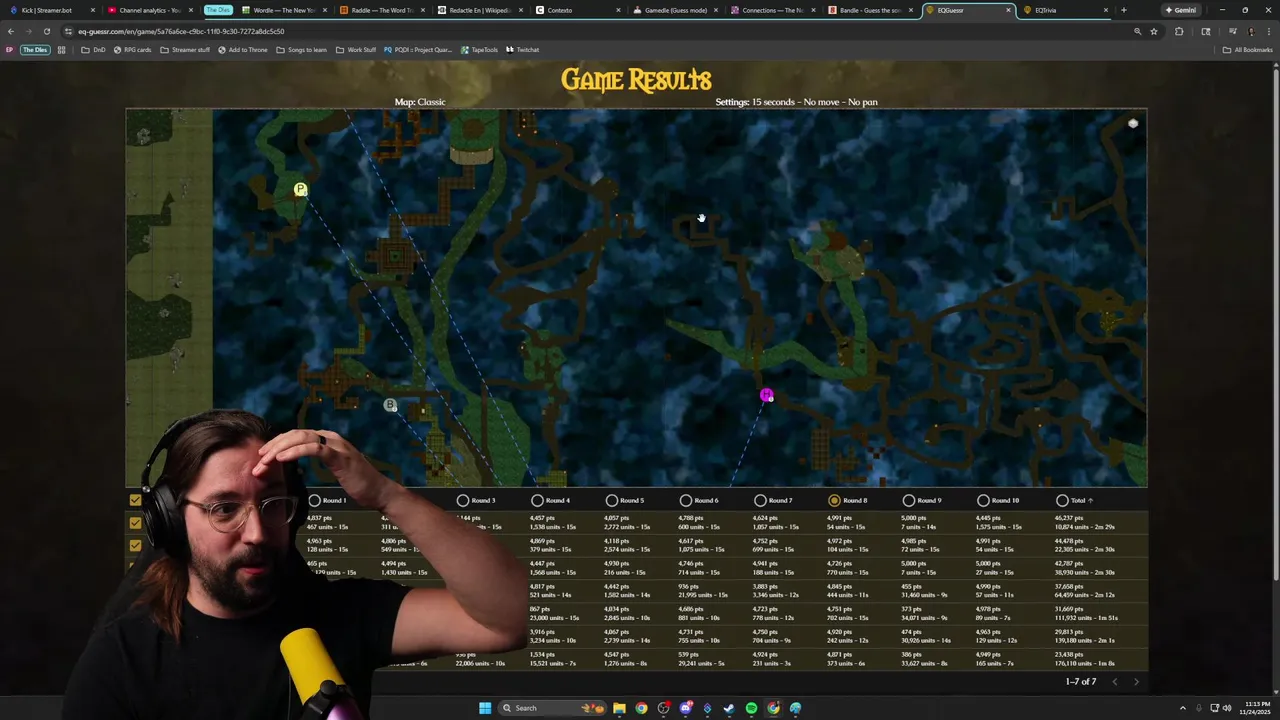
Task: Open the Chrome three-dot menu
Action: point(1269,31)
